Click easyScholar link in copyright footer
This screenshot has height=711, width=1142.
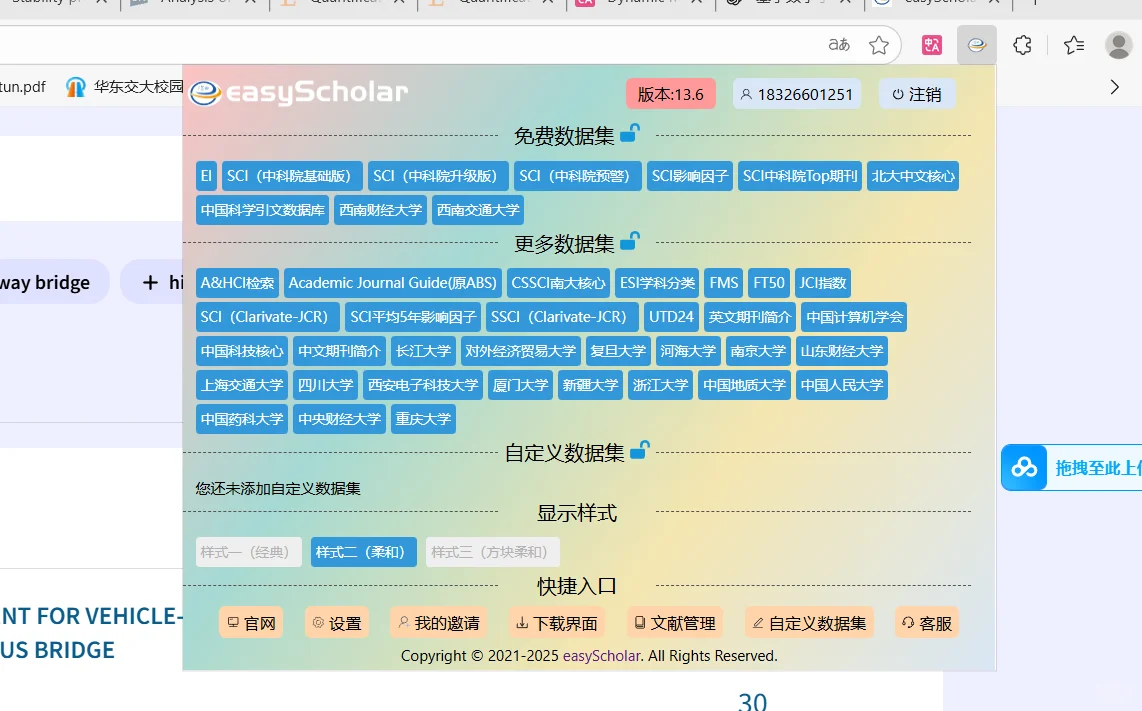click(602, 656)
